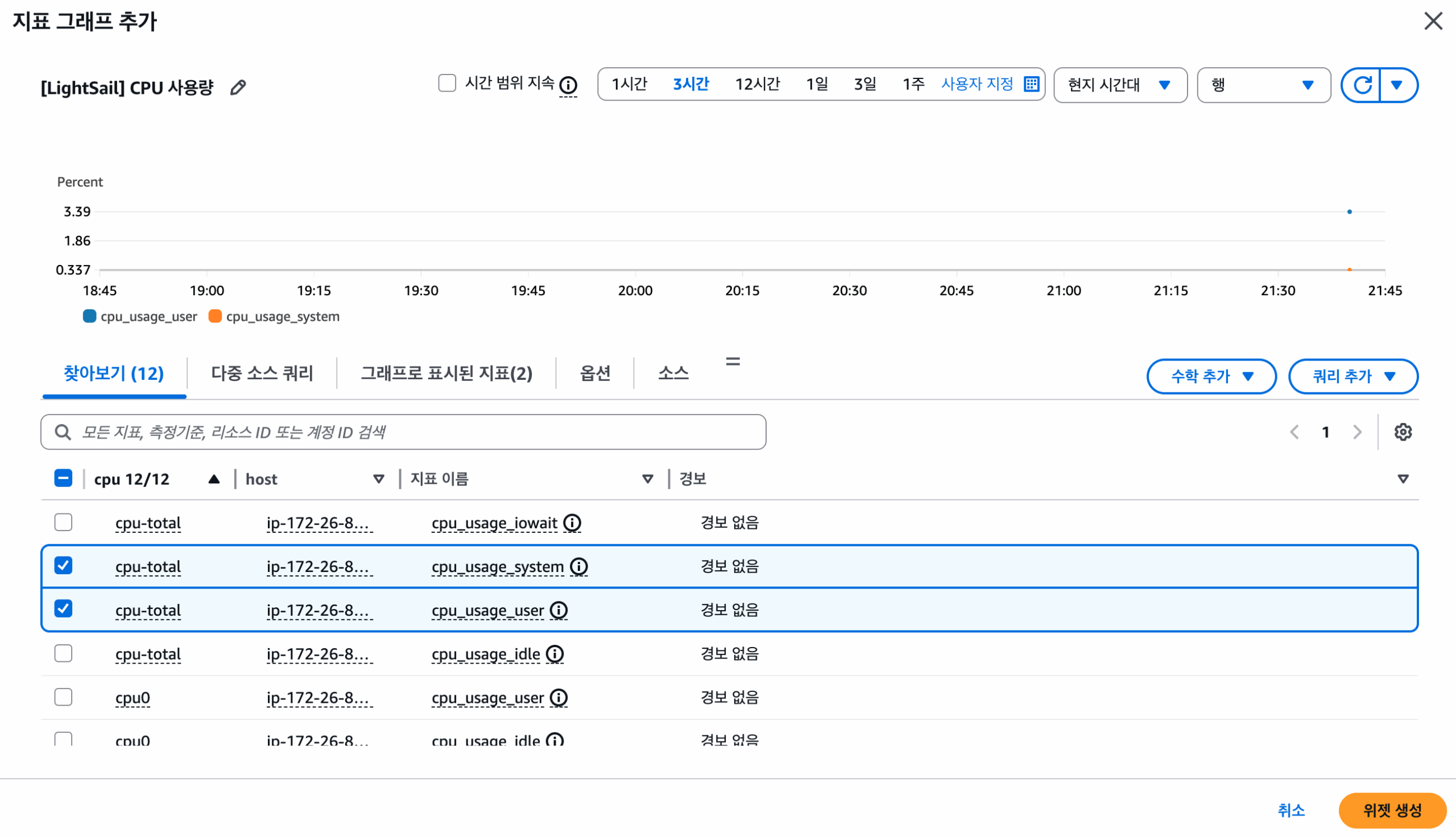Image resolution: width=1456 pixels, height=837 pixels.
Task: Click info icon beside cpu_usage_system
Action: [579, 566]
